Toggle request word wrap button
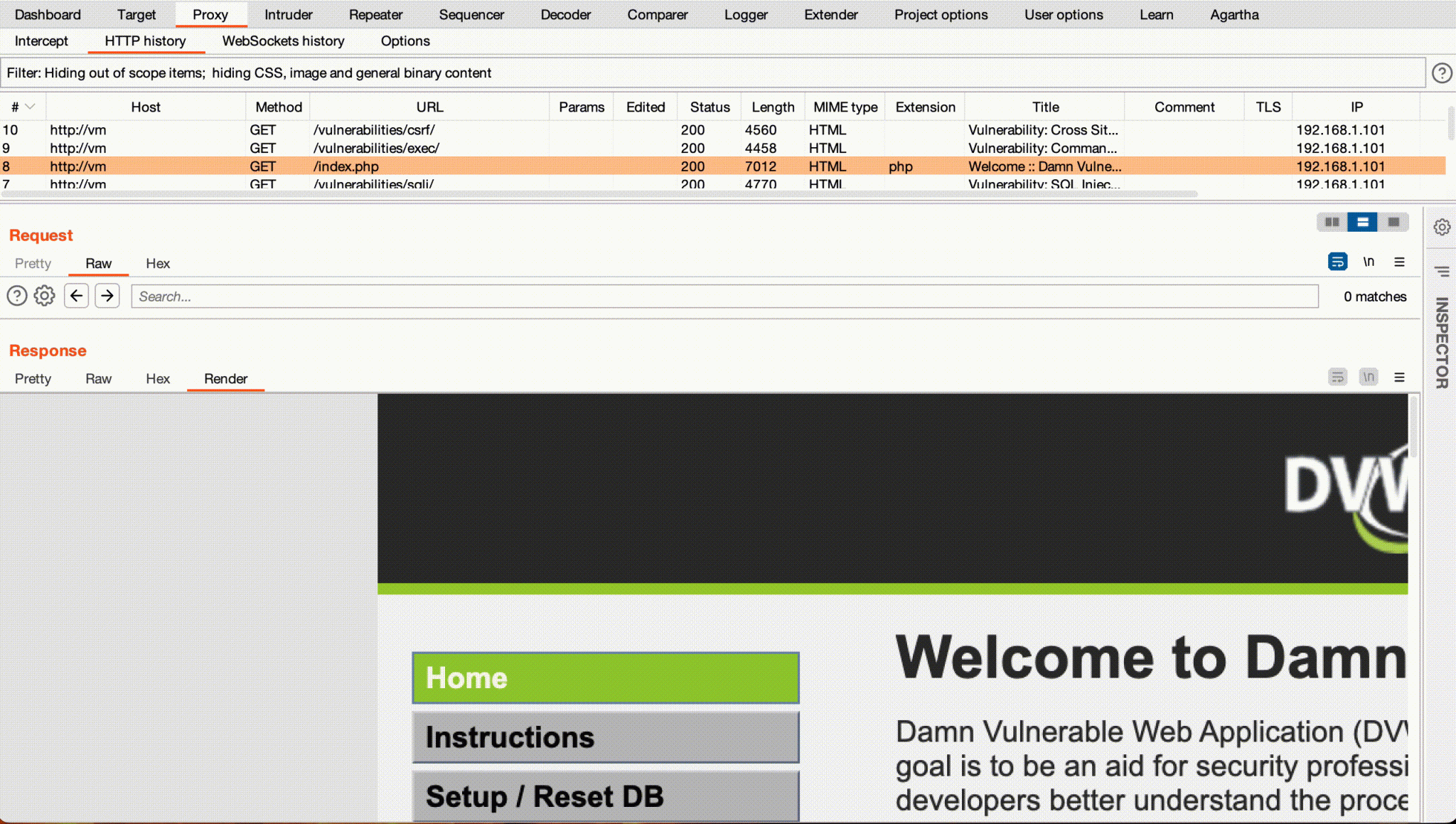Image resolution: width=1456 pixels, height=824 pixels. point(1337,262)
